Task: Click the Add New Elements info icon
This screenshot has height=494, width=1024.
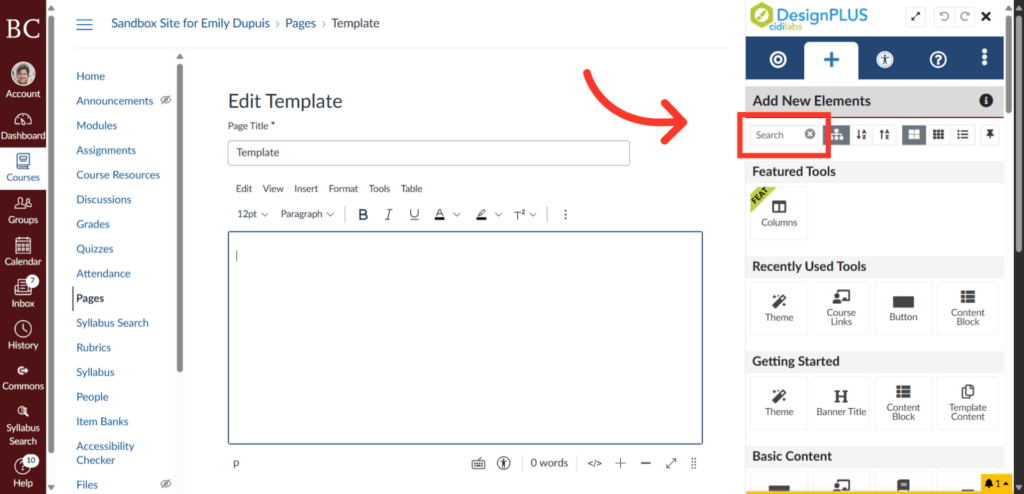Action: tap(986, 101)
